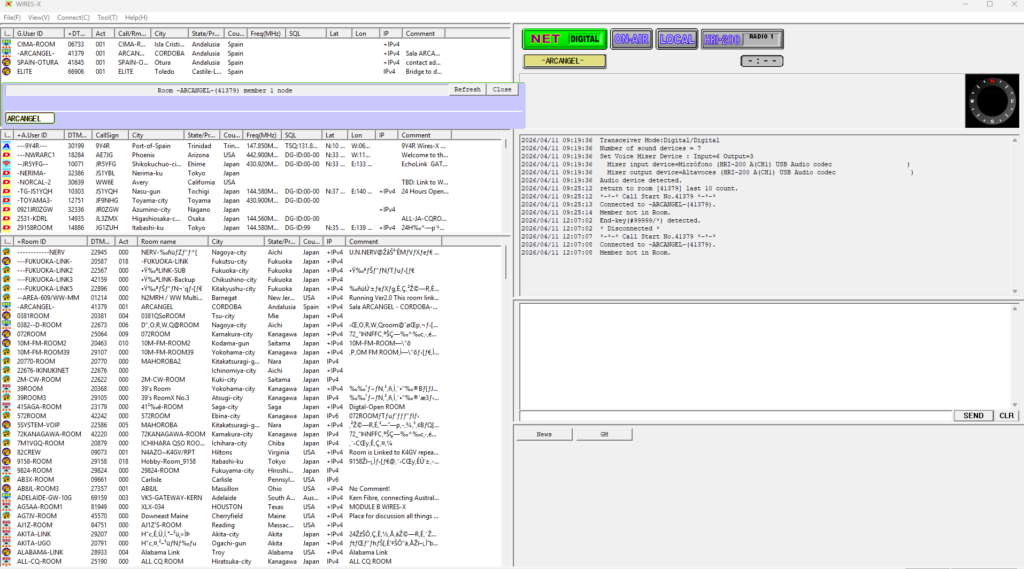Toggle the LOCAL mode indicator
The height and width of the screenshot is (569, 1024).
(677, 39)
